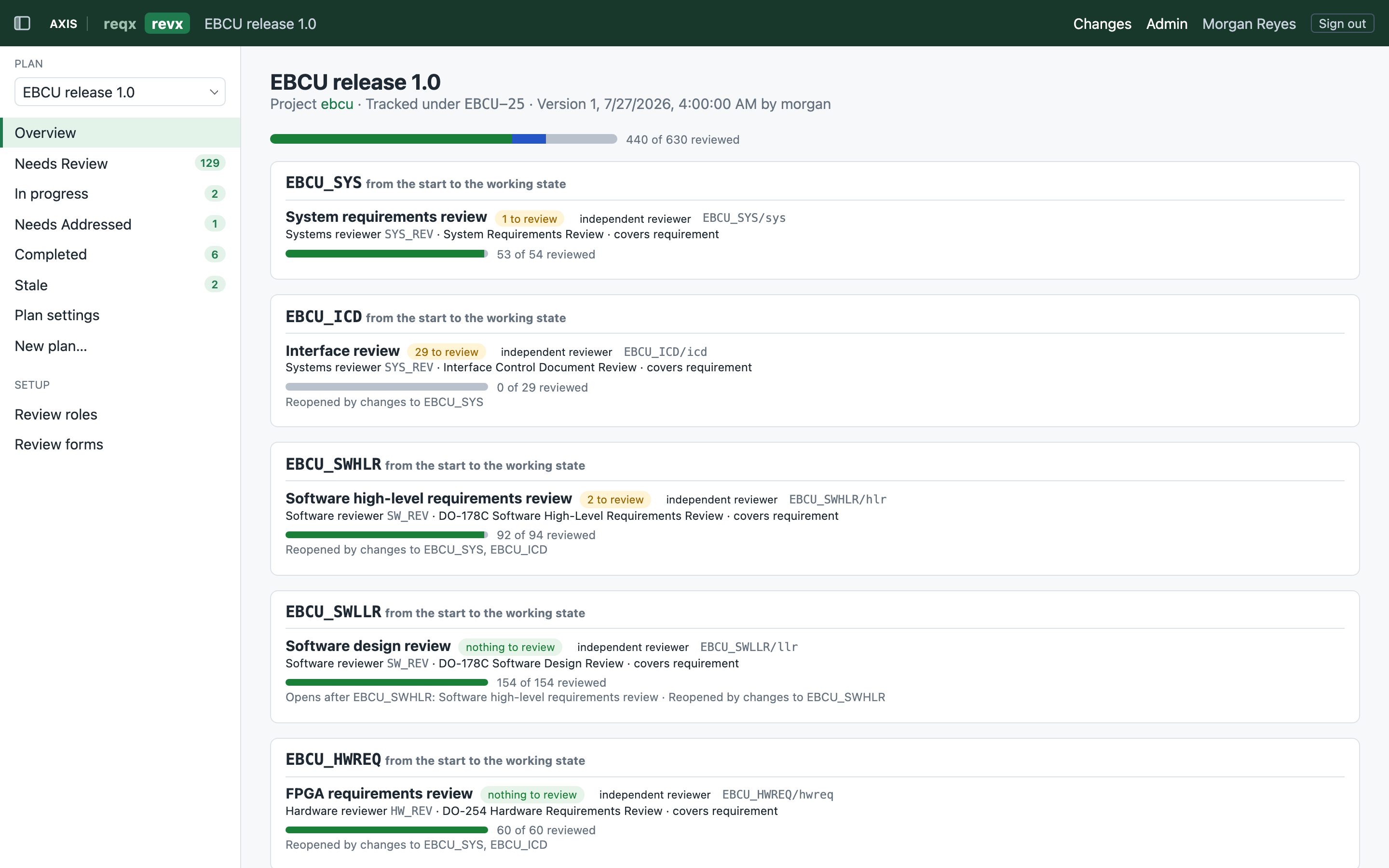Open the Completed list
The width and height of the screenshot is (1389, 868).
click(120, 254)
